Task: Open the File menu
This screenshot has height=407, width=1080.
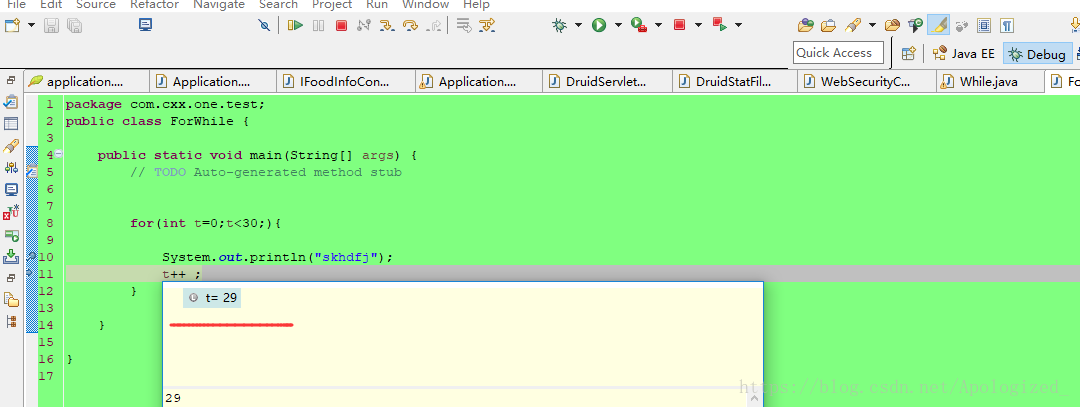Action: 16,4
